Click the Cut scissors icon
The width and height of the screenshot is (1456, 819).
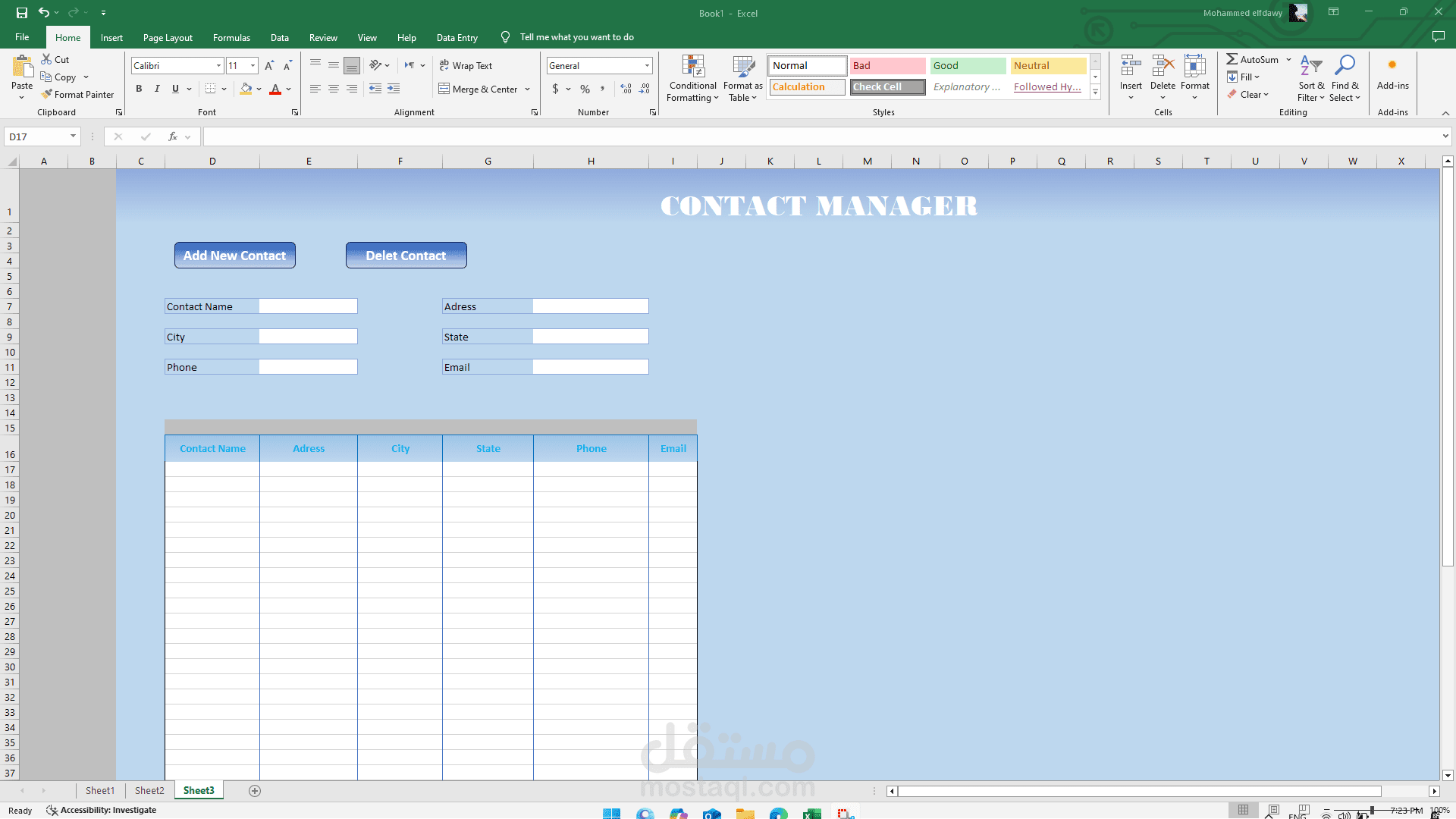46,59
